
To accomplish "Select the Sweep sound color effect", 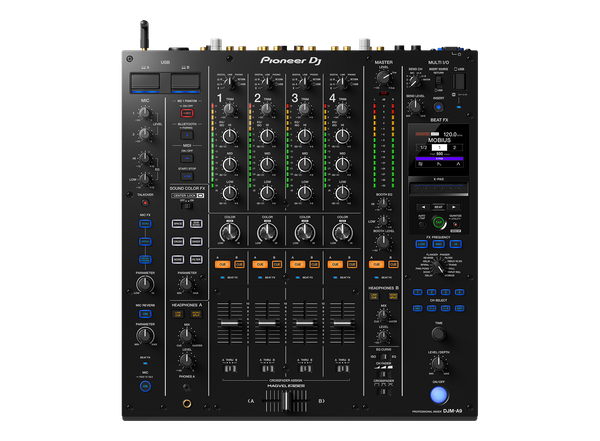I will 196,242.
